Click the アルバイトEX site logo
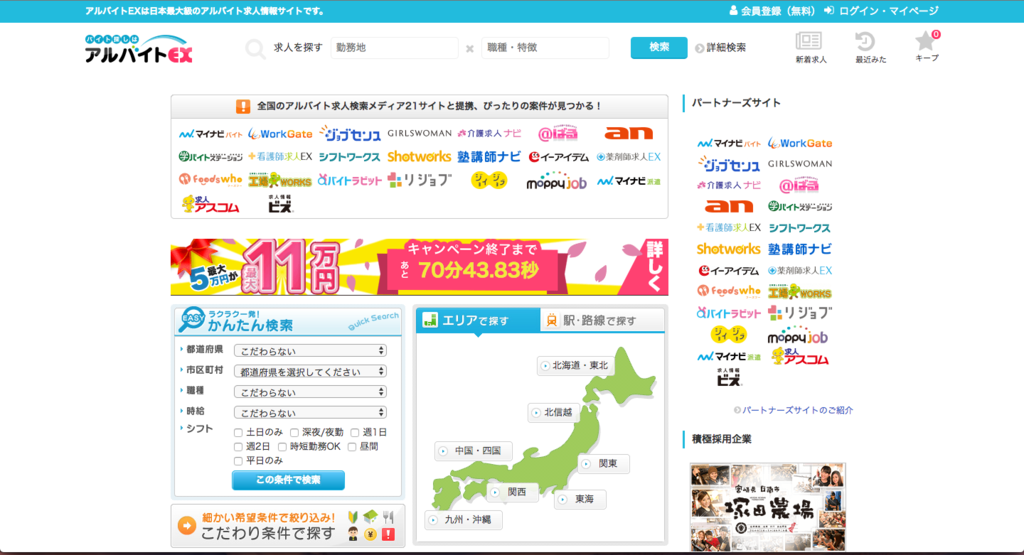The width and height of the screenshot is (1024, 555). point(138,50)
